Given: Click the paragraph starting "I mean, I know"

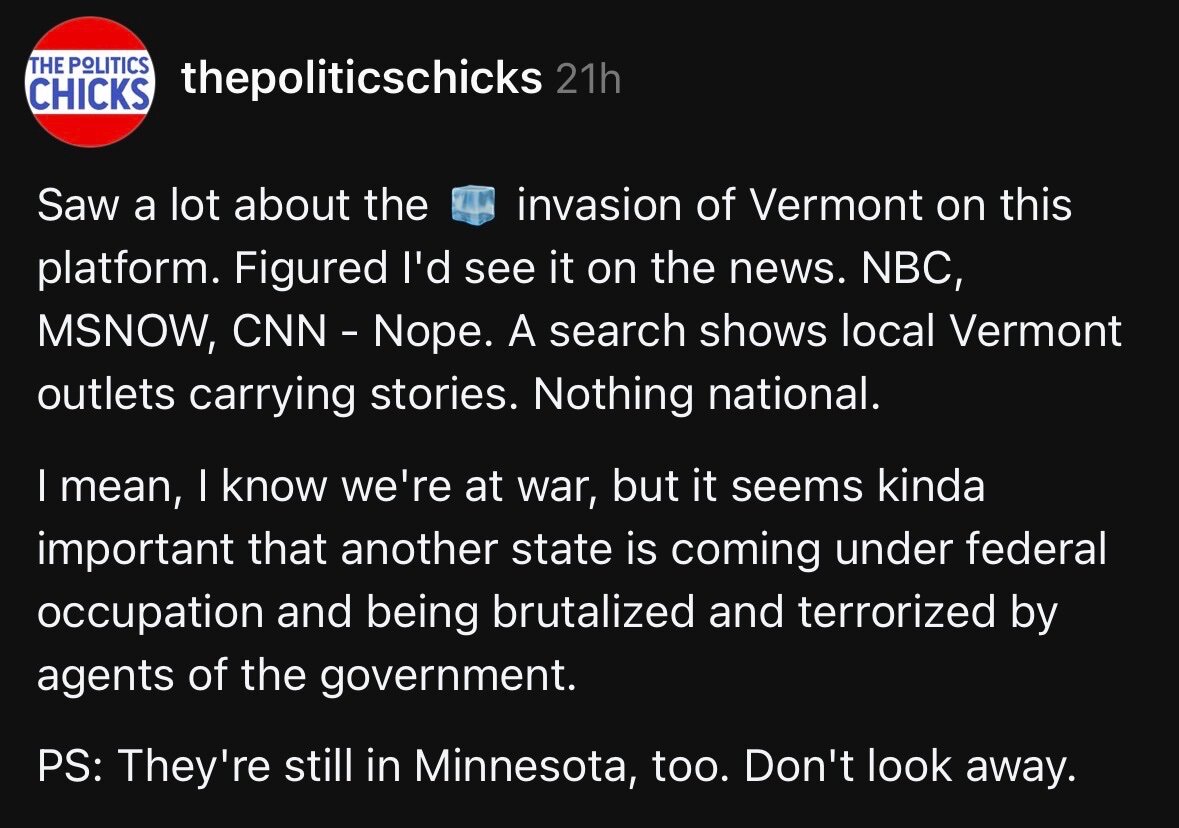Looking at the screenshot, I should point(571,581).
